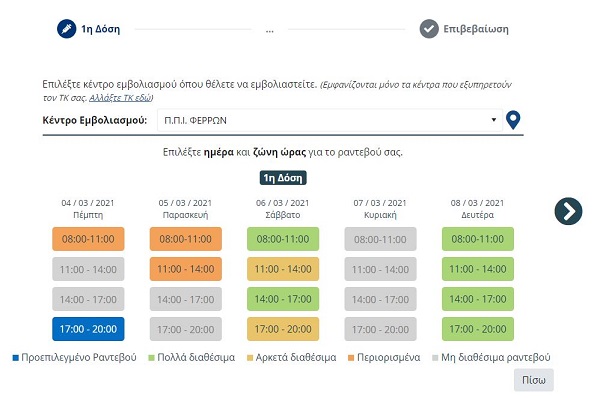Click the ellipsis step indicator
The width and height of the screenshot is (603, 398).
(270, 30)
